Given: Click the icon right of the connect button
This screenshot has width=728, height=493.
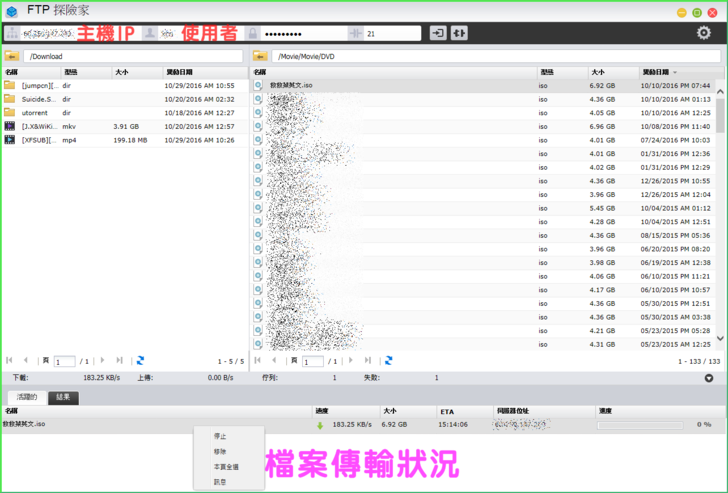Looking at the screenshot, I should coord(459,33).
